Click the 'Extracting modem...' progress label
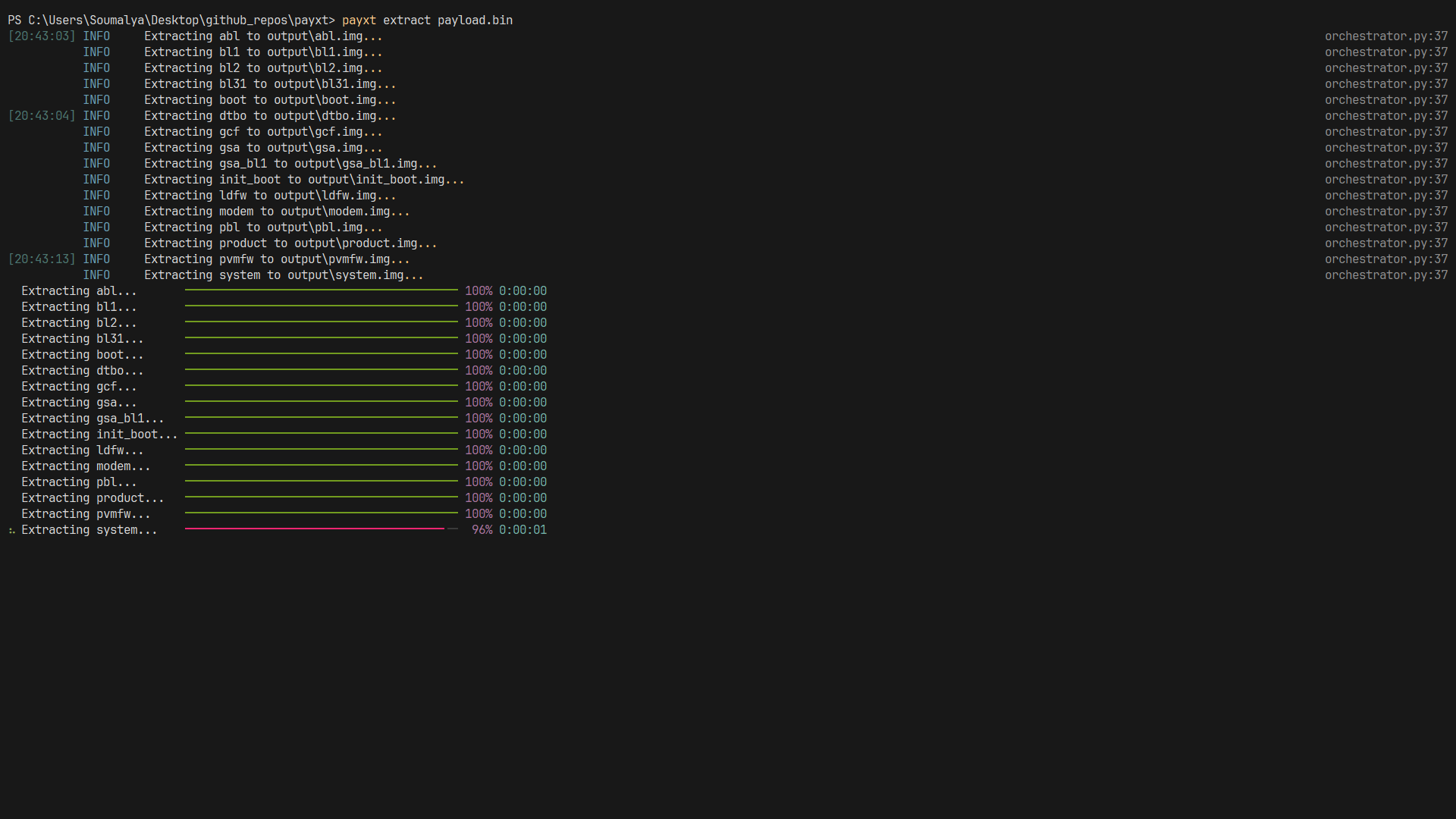The image size is (1456, 819). point(86,466)
